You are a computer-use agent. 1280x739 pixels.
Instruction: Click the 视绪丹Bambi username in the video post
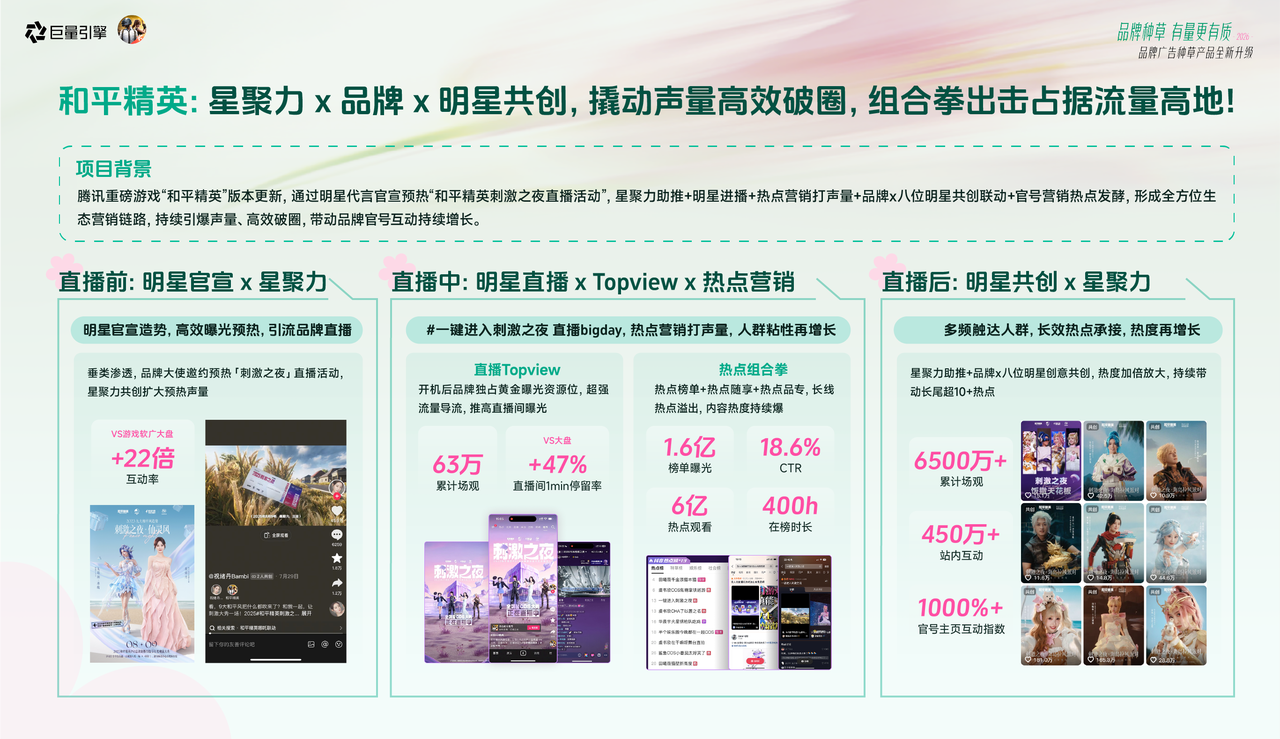229,576
